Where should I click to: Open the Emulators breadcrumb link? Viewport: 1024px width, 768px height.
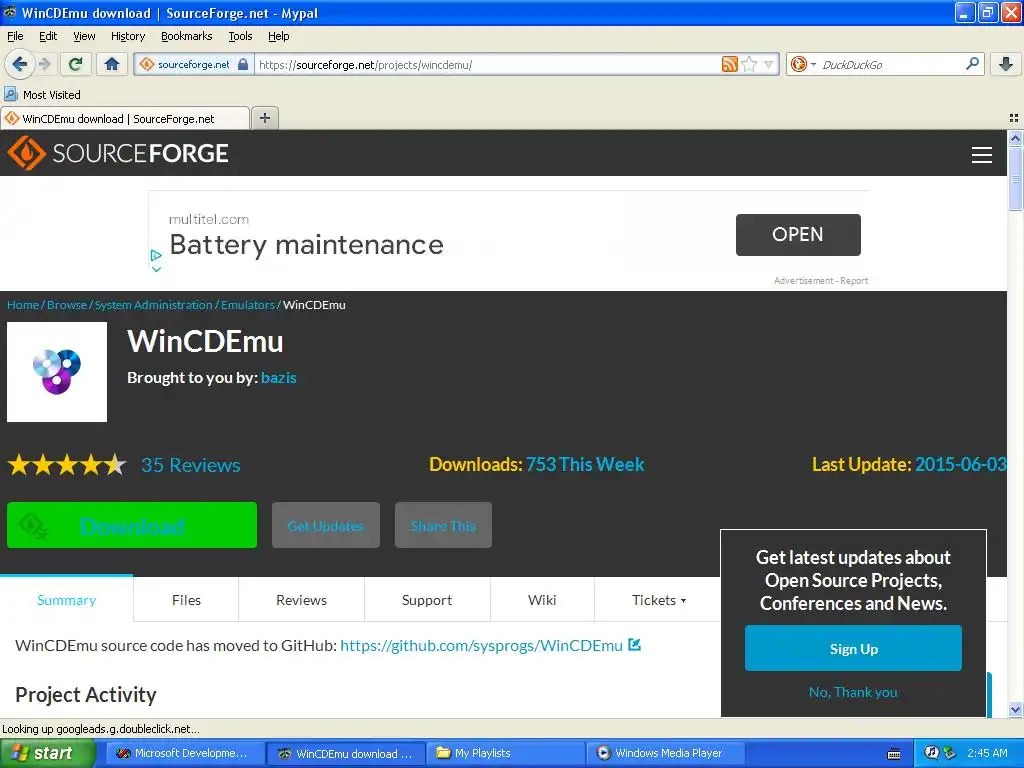click(x=248, y=305)
